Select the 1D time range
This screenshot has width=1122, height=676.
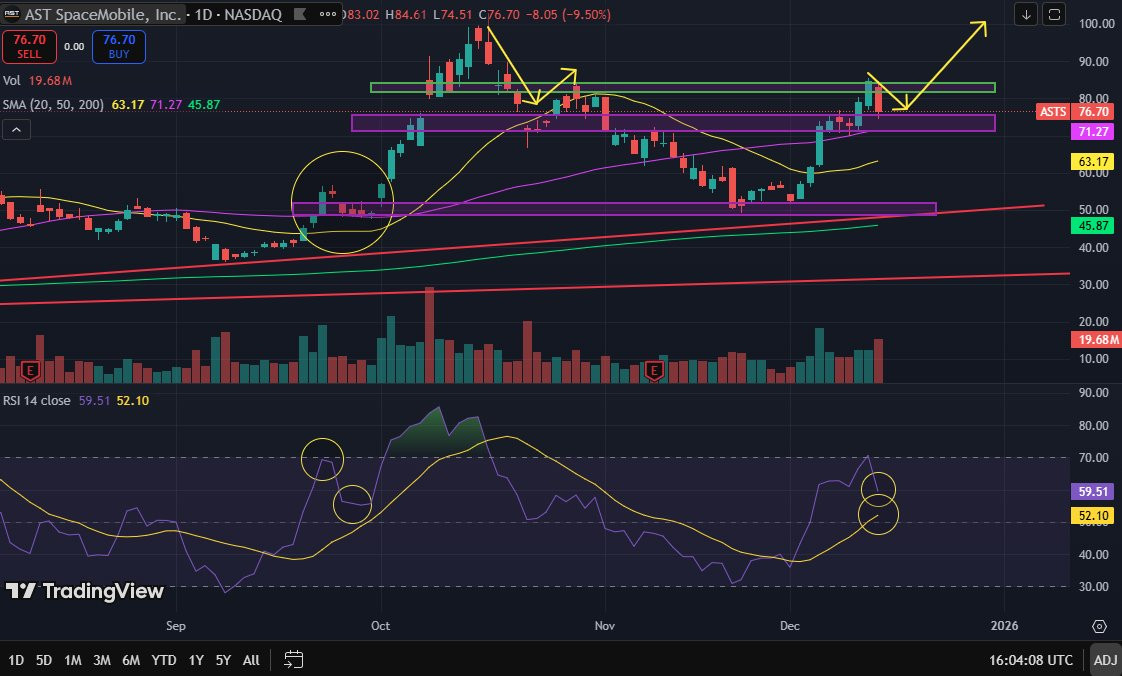point(16,660)
